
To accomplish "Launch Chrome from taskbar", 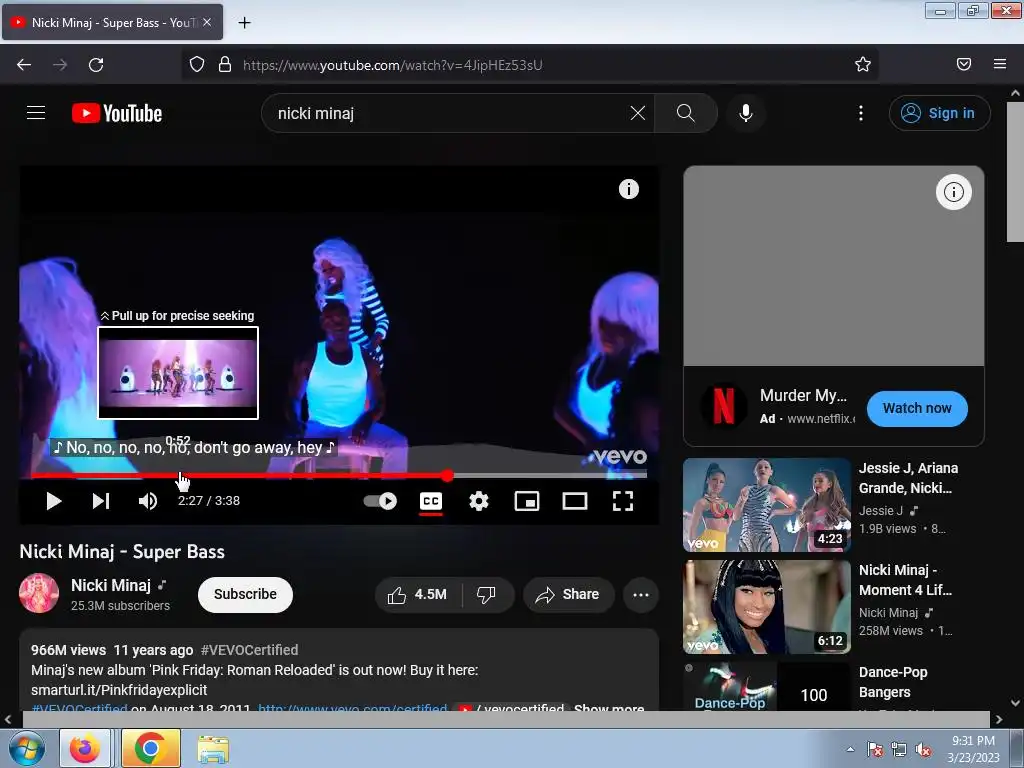I will [x=151, y=748].
